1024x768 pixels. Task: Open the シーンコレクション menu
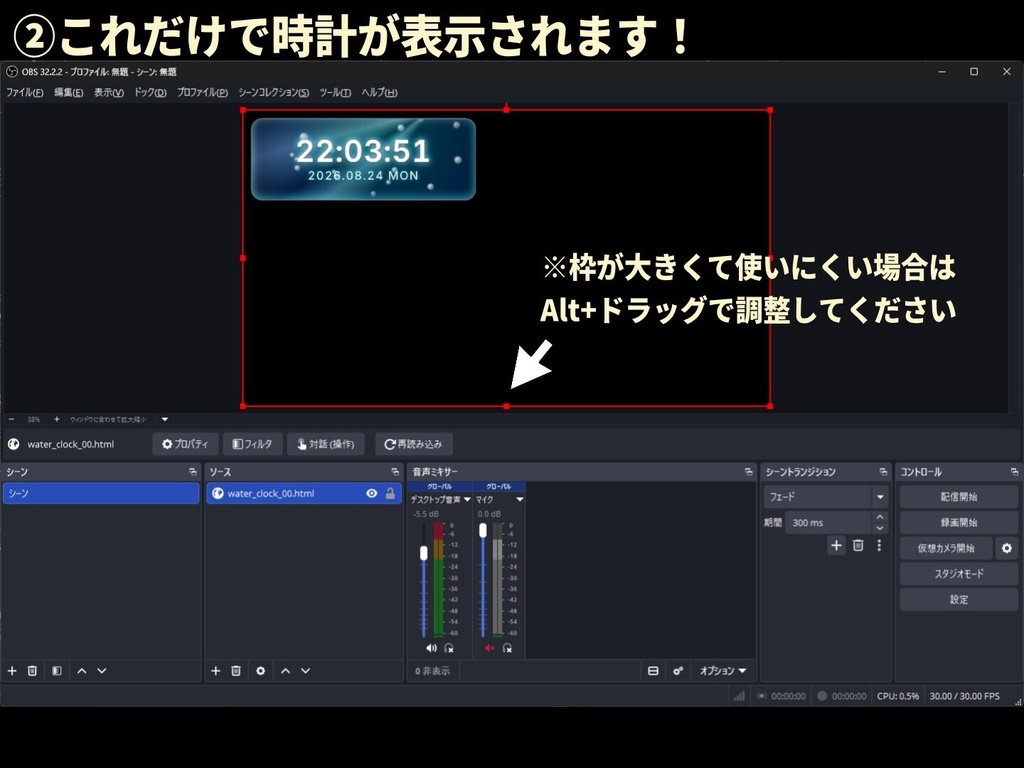click(x=274, y=93)
